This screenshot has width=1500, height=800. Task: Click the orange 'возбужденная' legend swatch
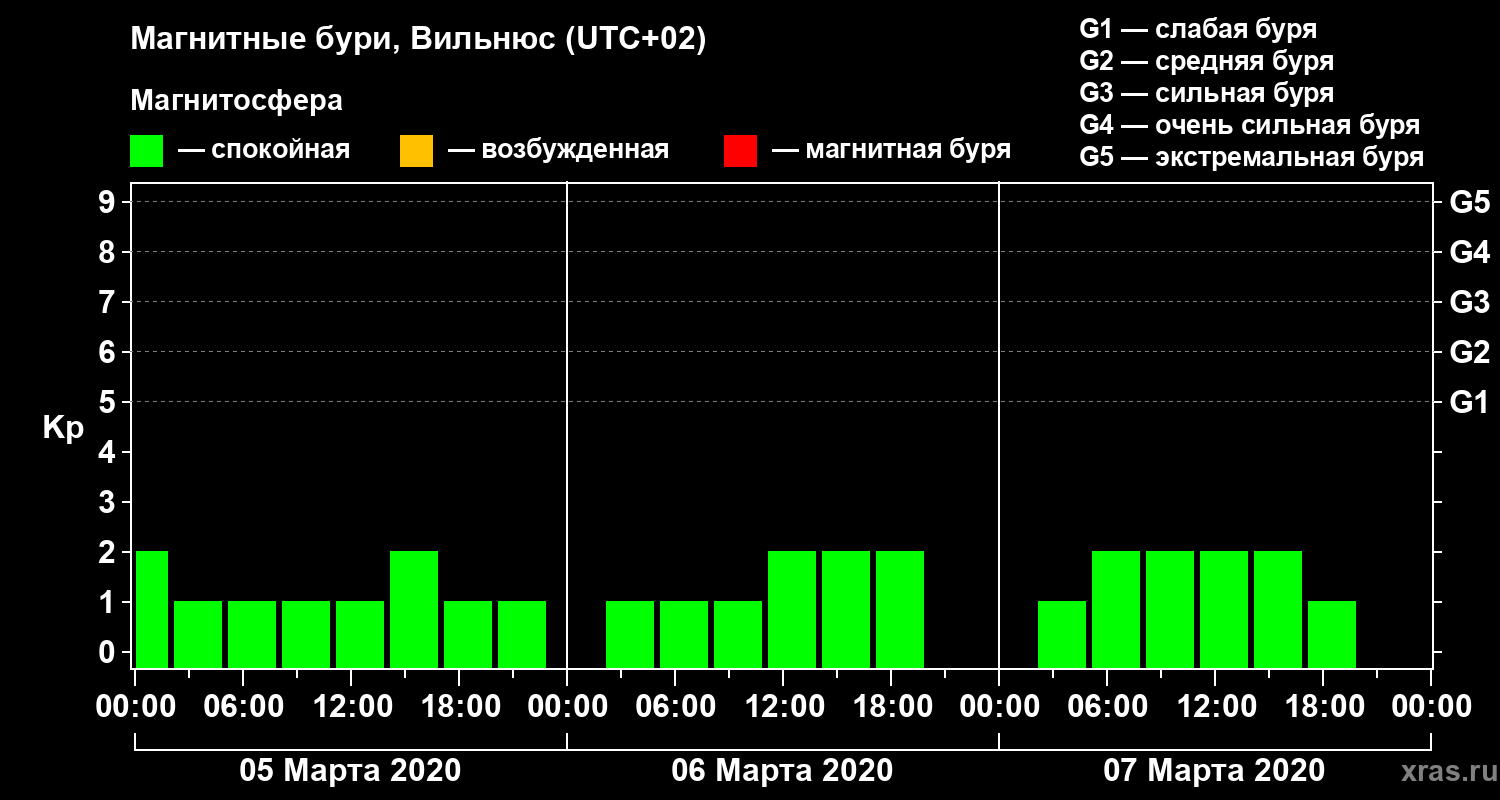click(416, 151)
